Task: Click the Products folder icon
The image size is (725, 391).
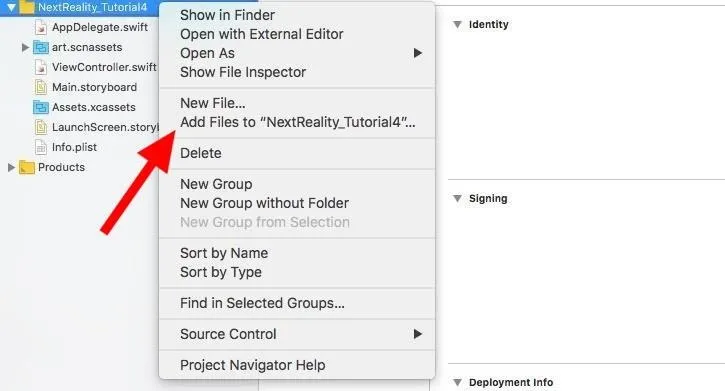Action: [27, 167]
